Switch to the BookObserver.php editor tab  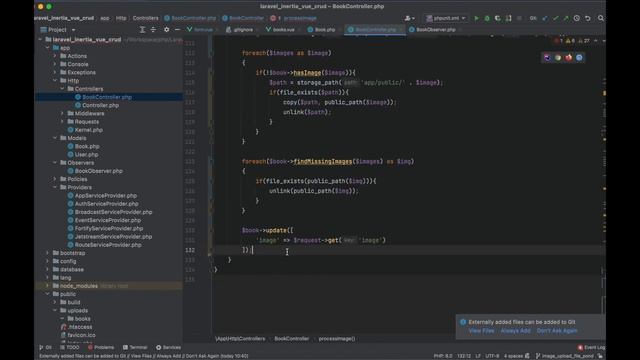coord(433,29)
